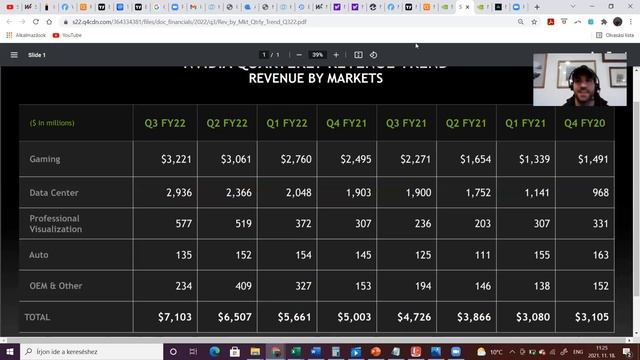The height and width of the screenshot is (360, 640).
Task: Select the Gaming row label
Action: coord(44,159)
